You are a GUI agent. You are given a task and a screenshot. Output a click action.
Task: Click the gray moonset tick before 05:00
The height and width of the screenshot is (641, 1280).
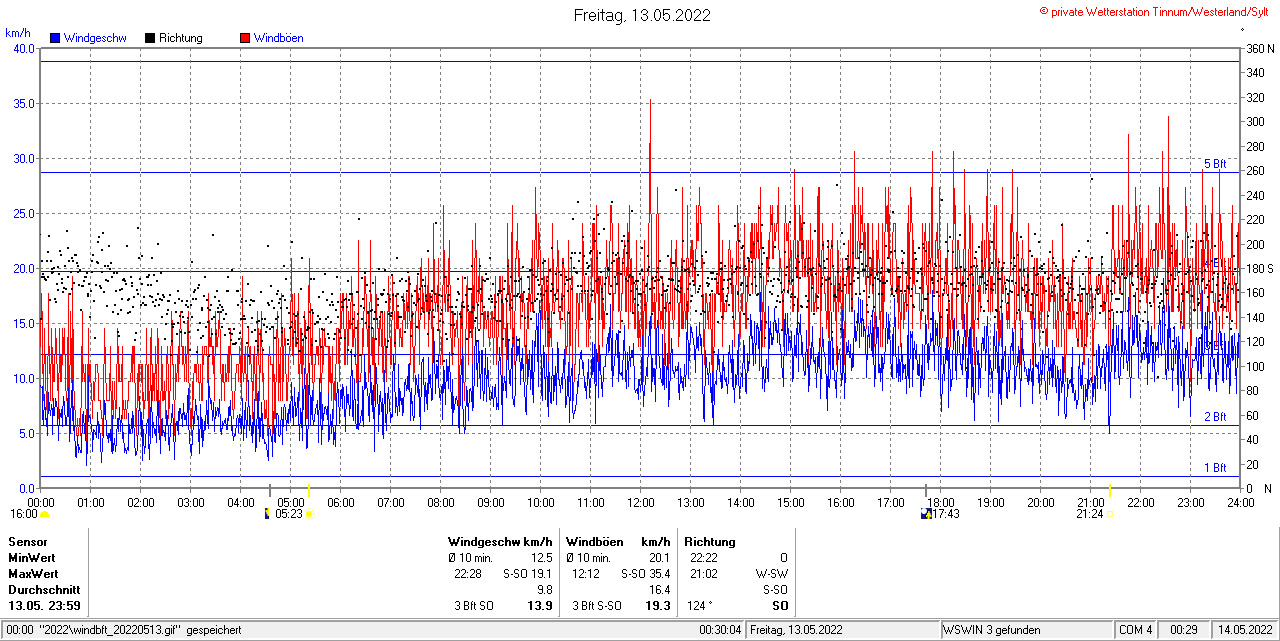(x=270, y=490)
